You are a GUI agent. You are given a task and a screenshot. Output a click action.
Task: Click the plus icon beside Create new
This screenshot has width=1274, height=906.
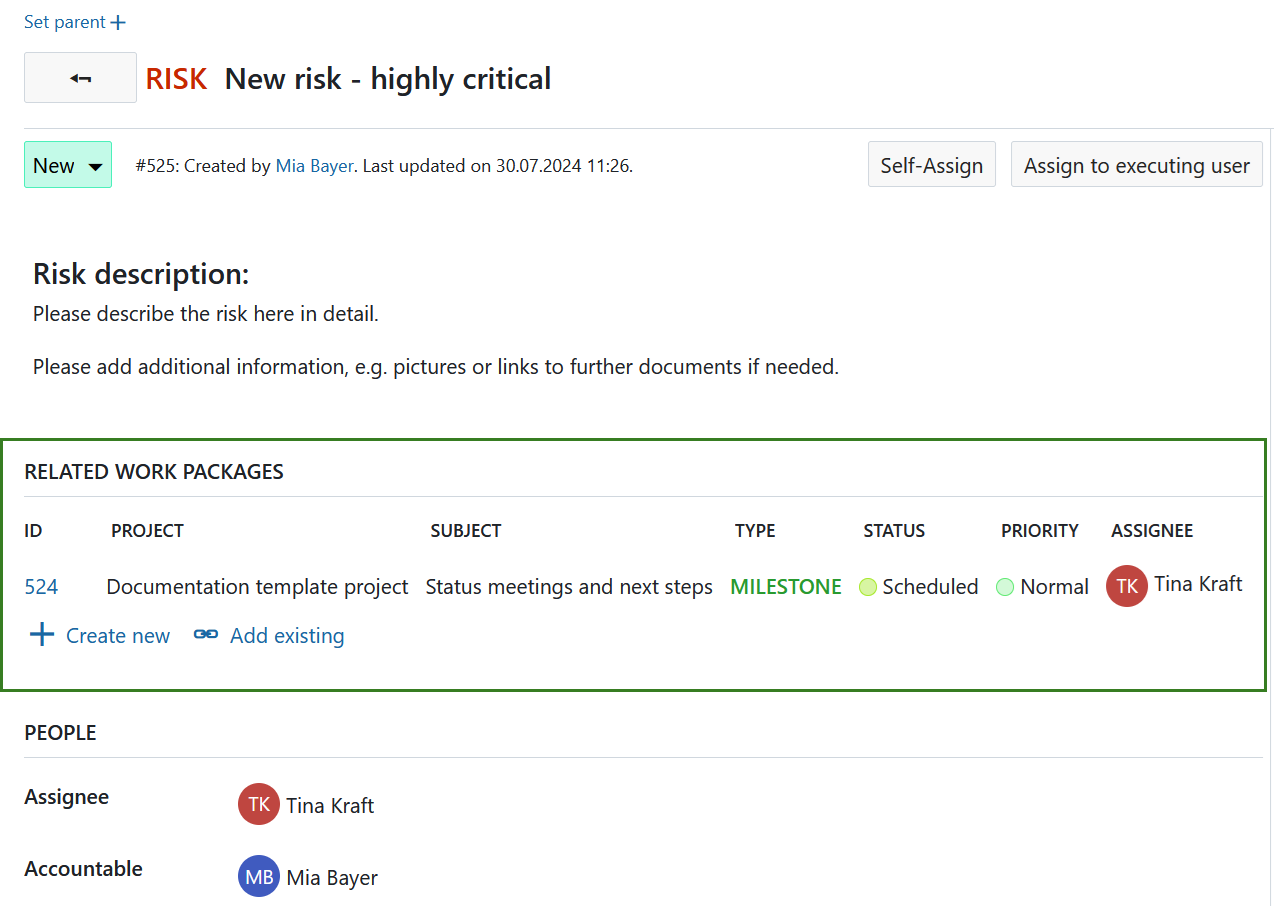coord(41,634)
